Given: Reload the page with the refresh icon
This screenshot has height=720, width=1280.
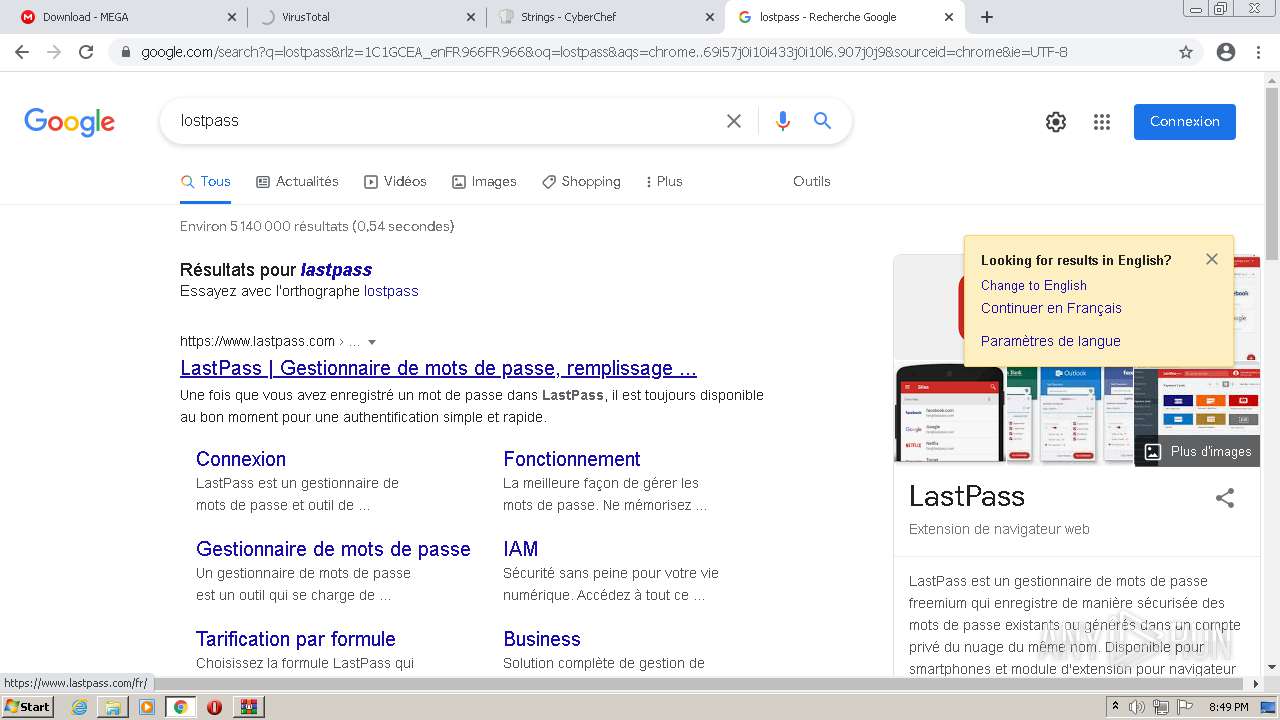Looking at the screenshot, I should pos(86,52).
